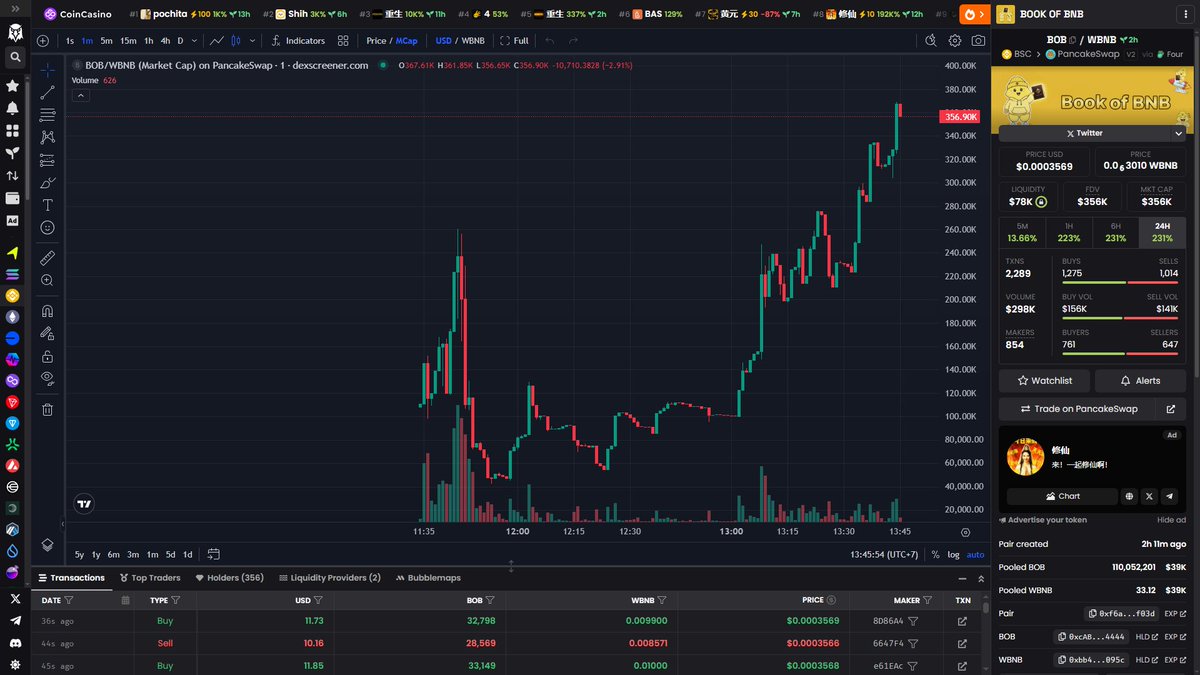Expand the timeframe interval dropdown arrow
Screen dimensions: 1200x675
click(x=194, y=41)
